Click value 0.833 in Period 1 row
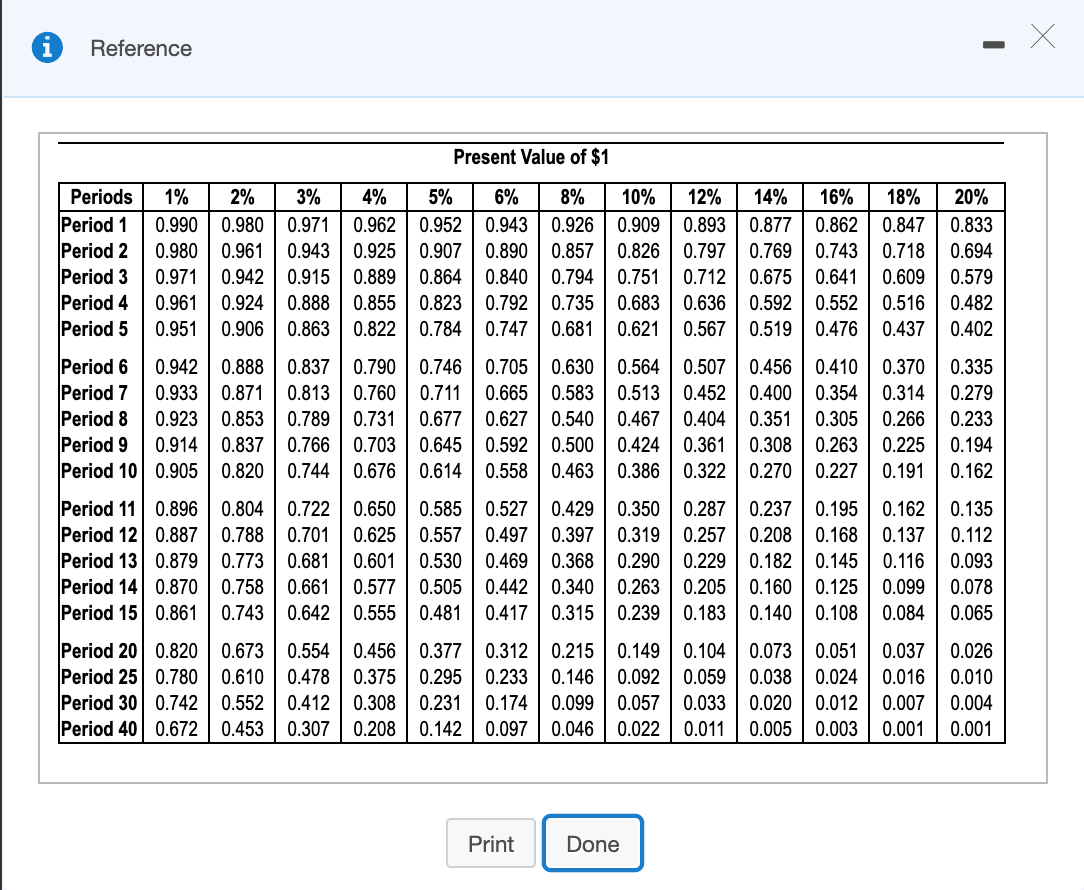1084x890 pixels. click(971, 225)
